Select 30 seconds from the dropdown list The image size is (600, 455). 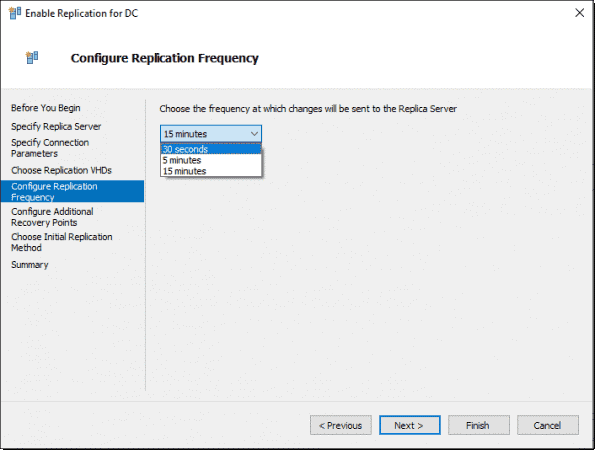(211, 149)
